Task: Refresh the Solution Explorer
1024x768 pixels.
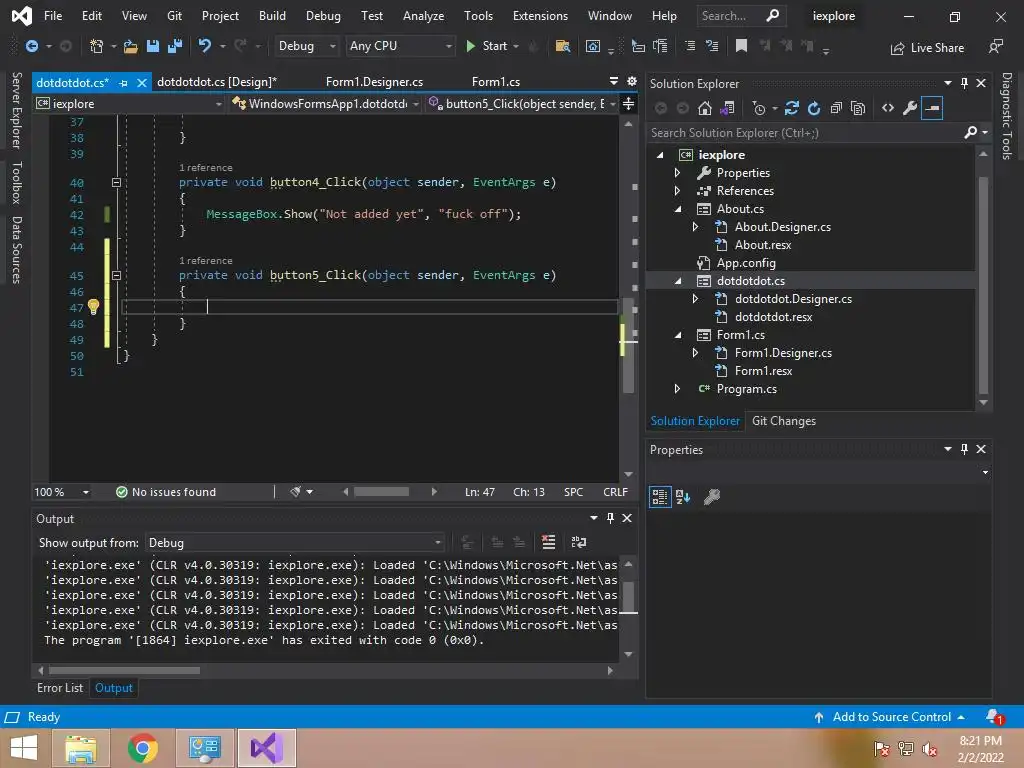Action: click(x=814, y=108)
